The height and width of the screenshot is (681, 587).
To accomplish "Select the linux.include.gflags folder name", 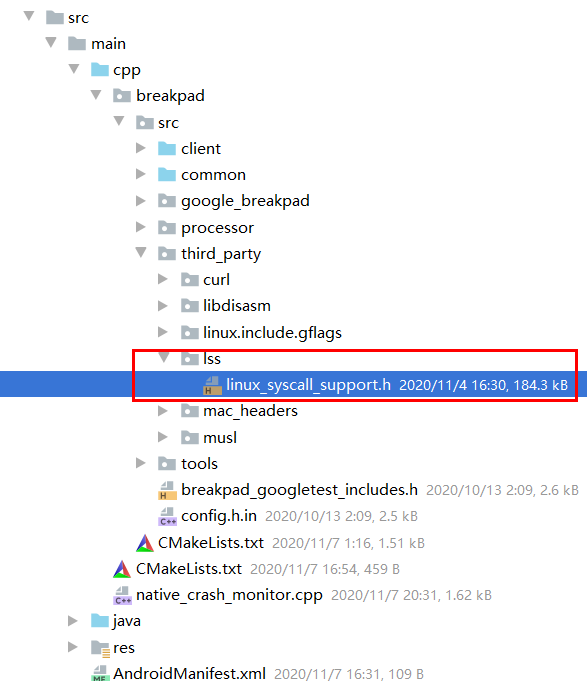I will (272, 333).
